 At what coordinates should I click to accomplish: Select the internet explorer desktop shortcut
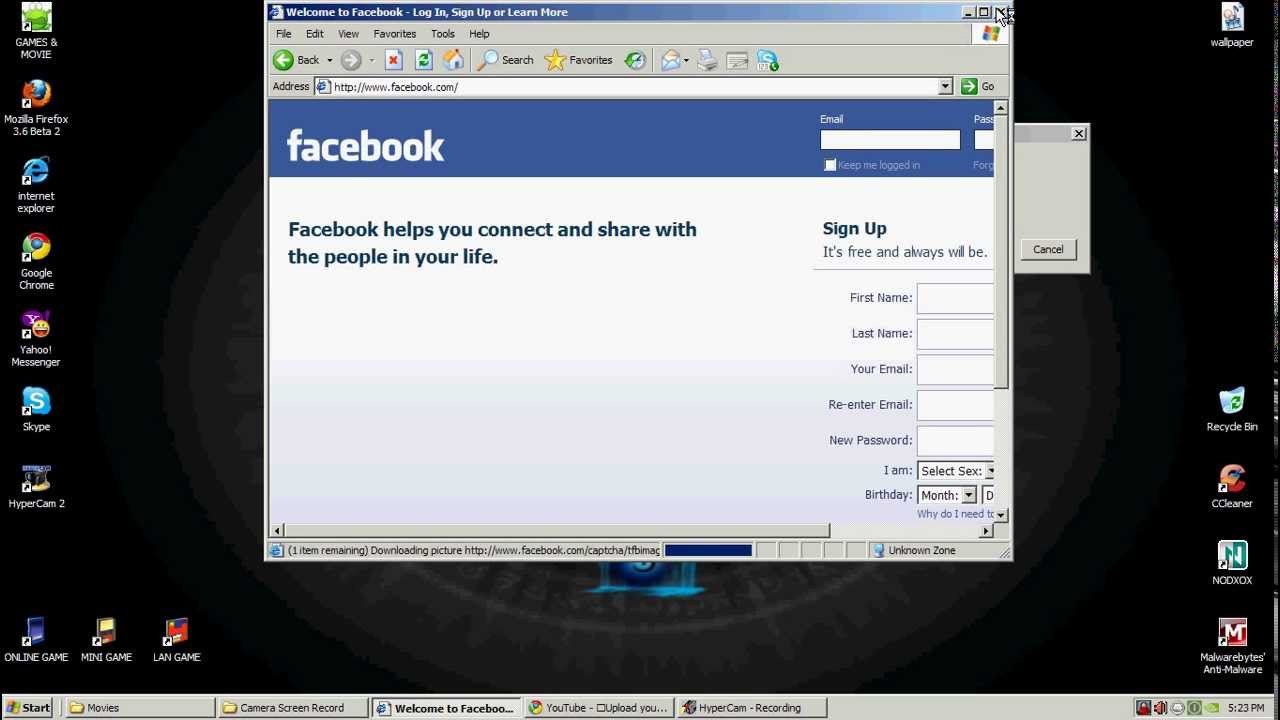pos(36,185)
